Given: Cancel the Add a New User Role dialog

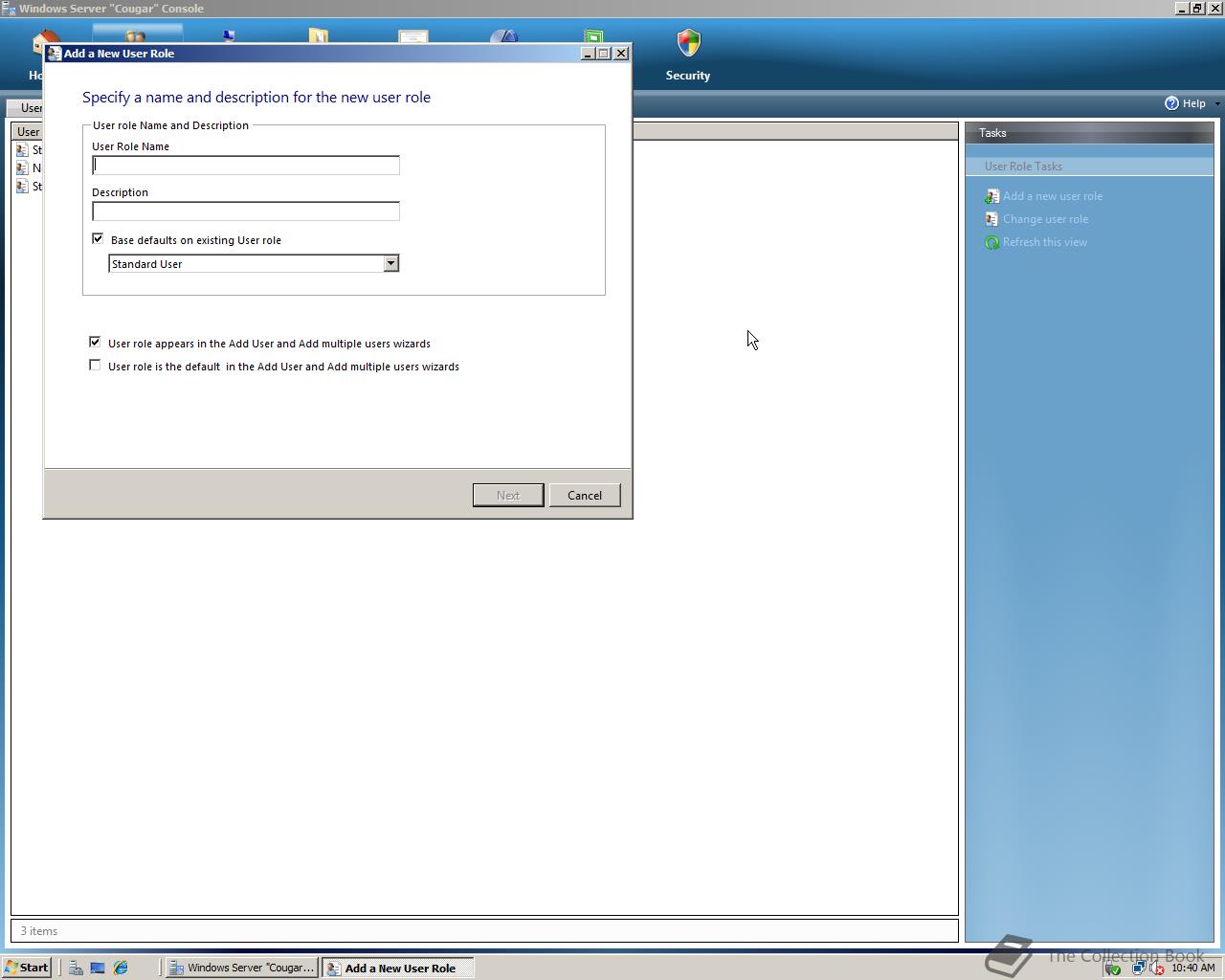Looking at the screenshot, I should click(585, 495).
